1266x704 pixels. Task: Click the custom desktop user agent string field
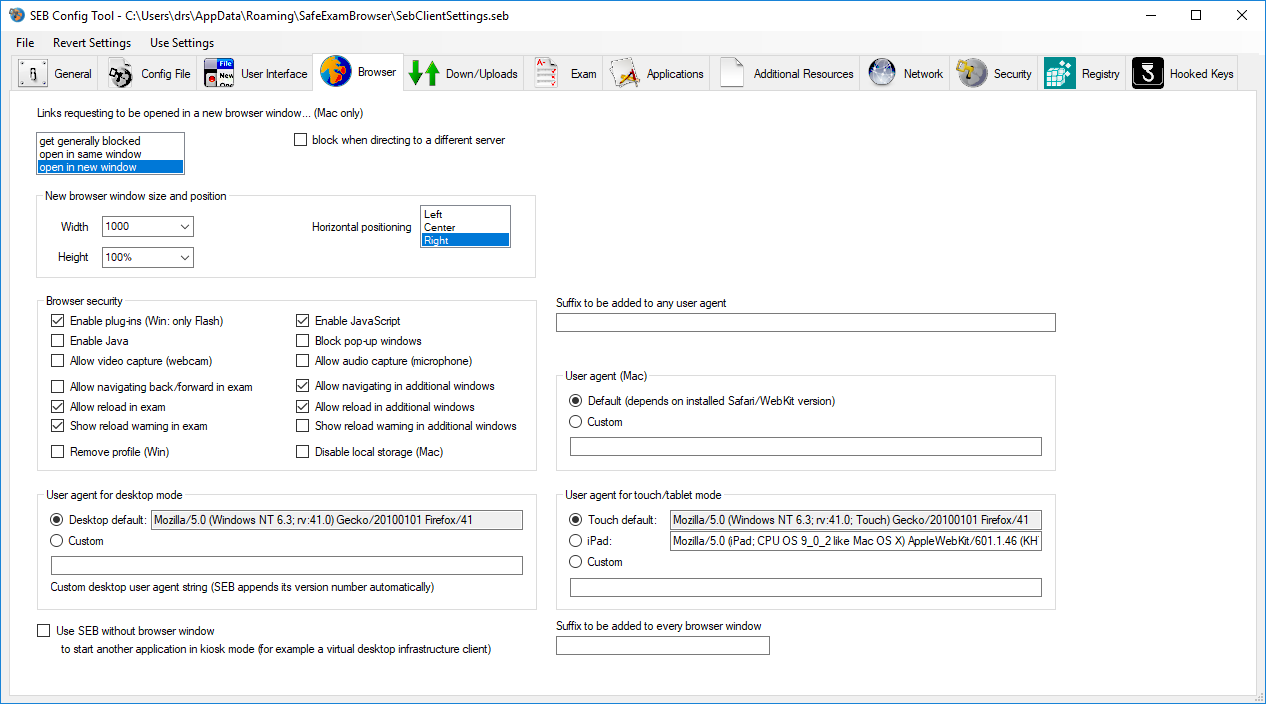coord(287,566)
